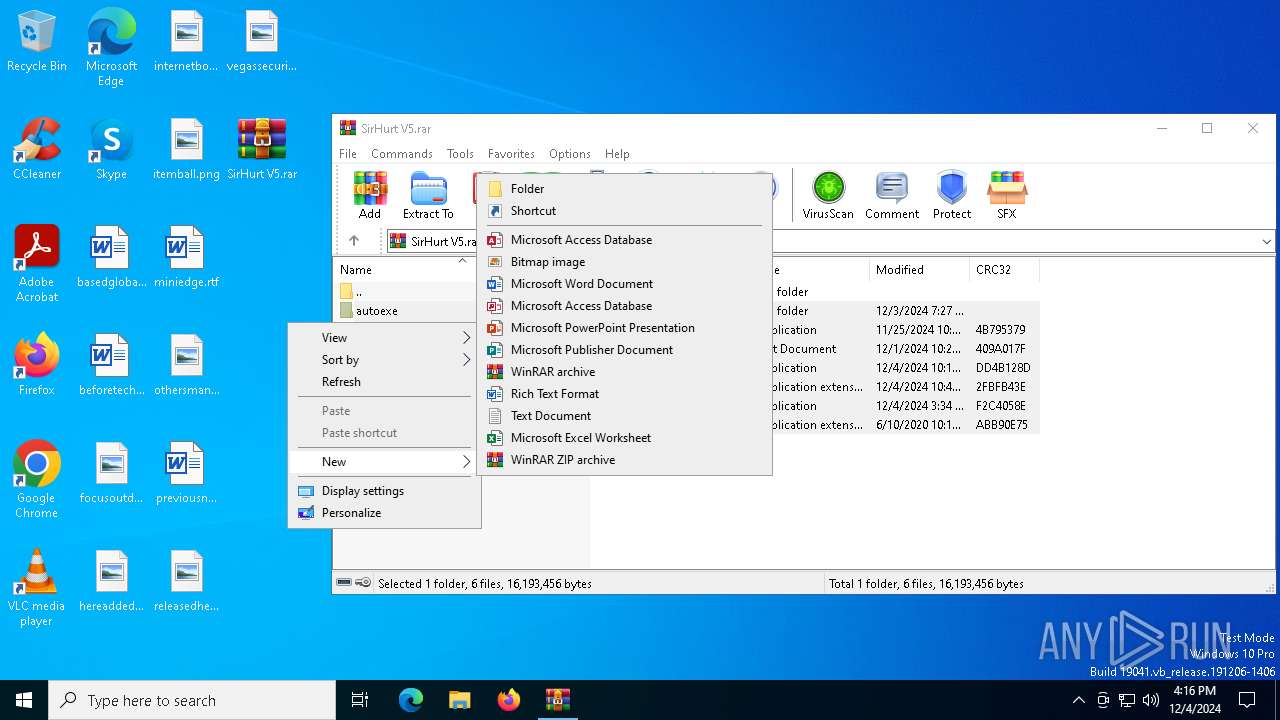Create a new Microsoft Word Document
The height and width of the screenshot is (720, 1280).
coord(624,284)
